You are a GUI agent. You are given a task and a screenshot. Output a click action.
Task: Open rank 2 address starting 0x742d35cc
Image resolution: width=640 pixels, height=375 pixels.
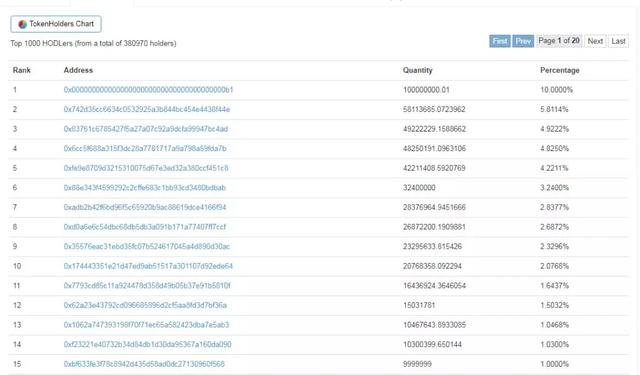click(147, 109)
